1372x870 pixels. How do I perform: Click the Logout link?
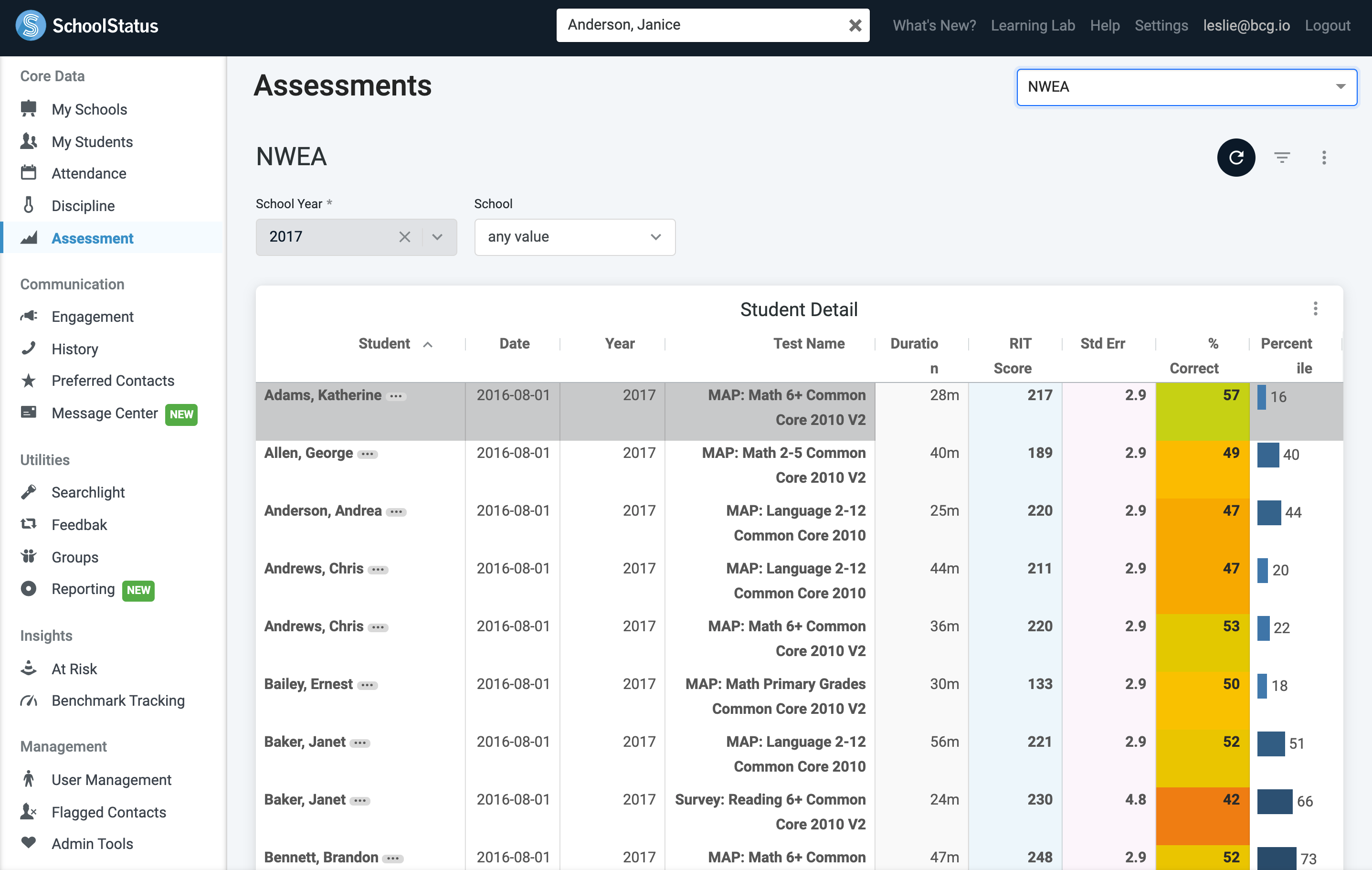[1327, 25]
